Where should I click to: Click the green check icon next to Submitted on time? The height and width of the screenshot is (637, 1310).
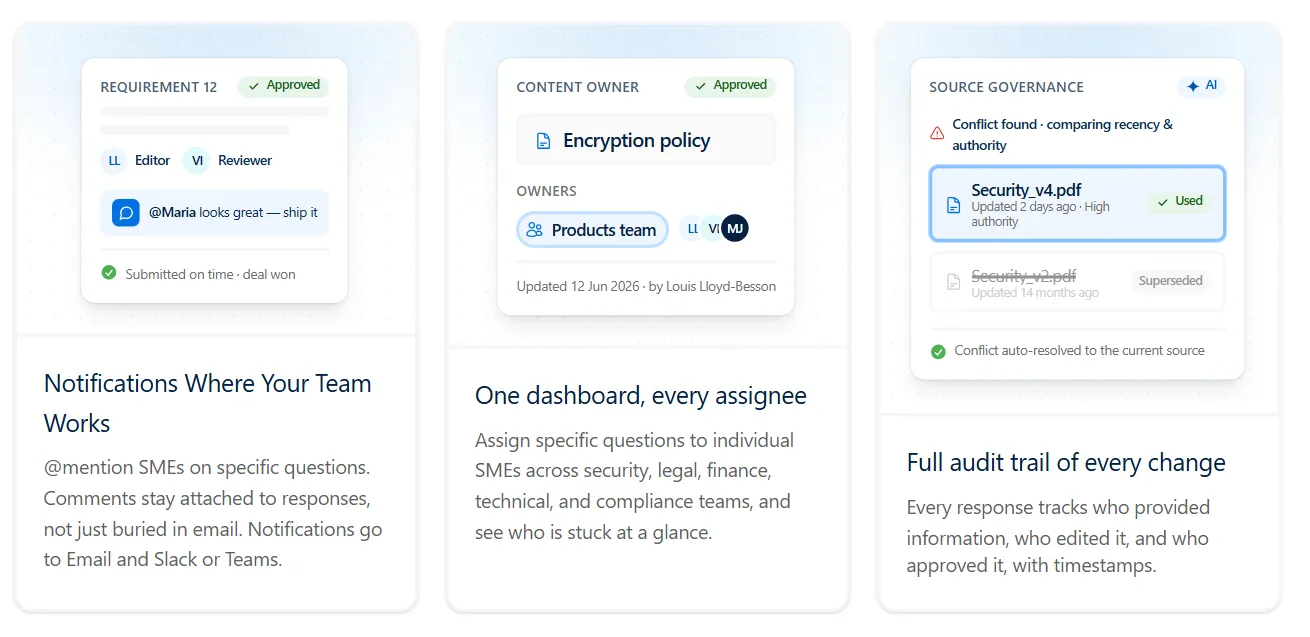tap(109, 273)
